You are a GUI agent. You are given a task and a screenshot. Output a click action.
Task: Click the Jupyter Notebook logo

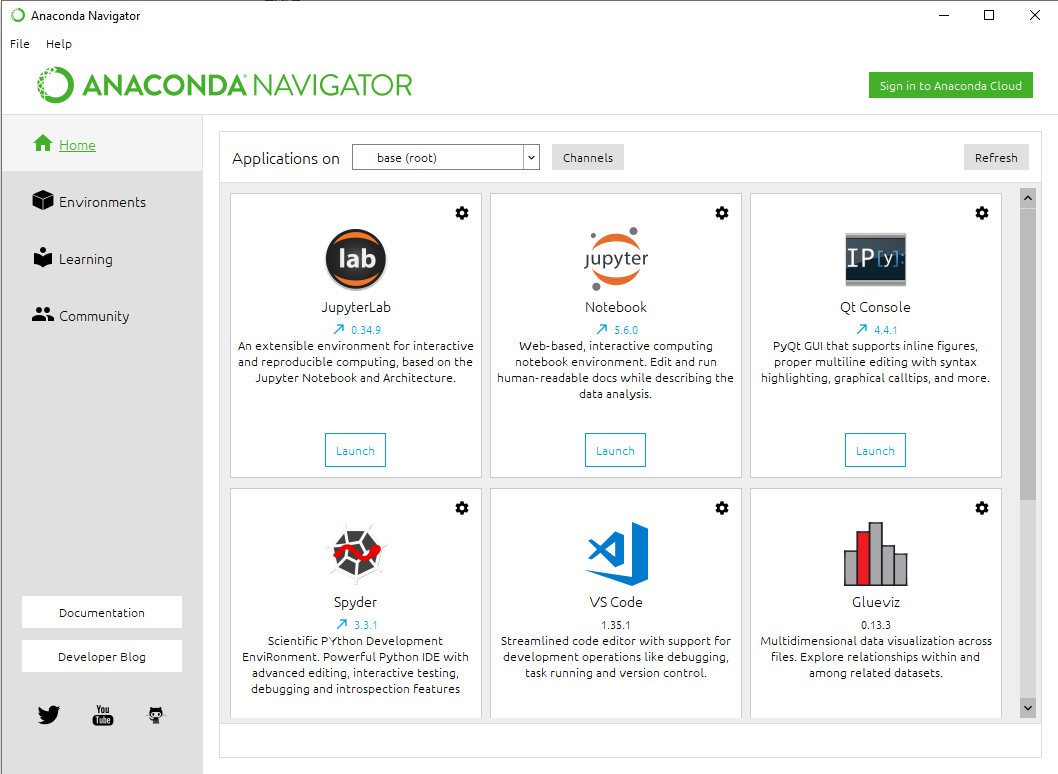coord(615,259)
